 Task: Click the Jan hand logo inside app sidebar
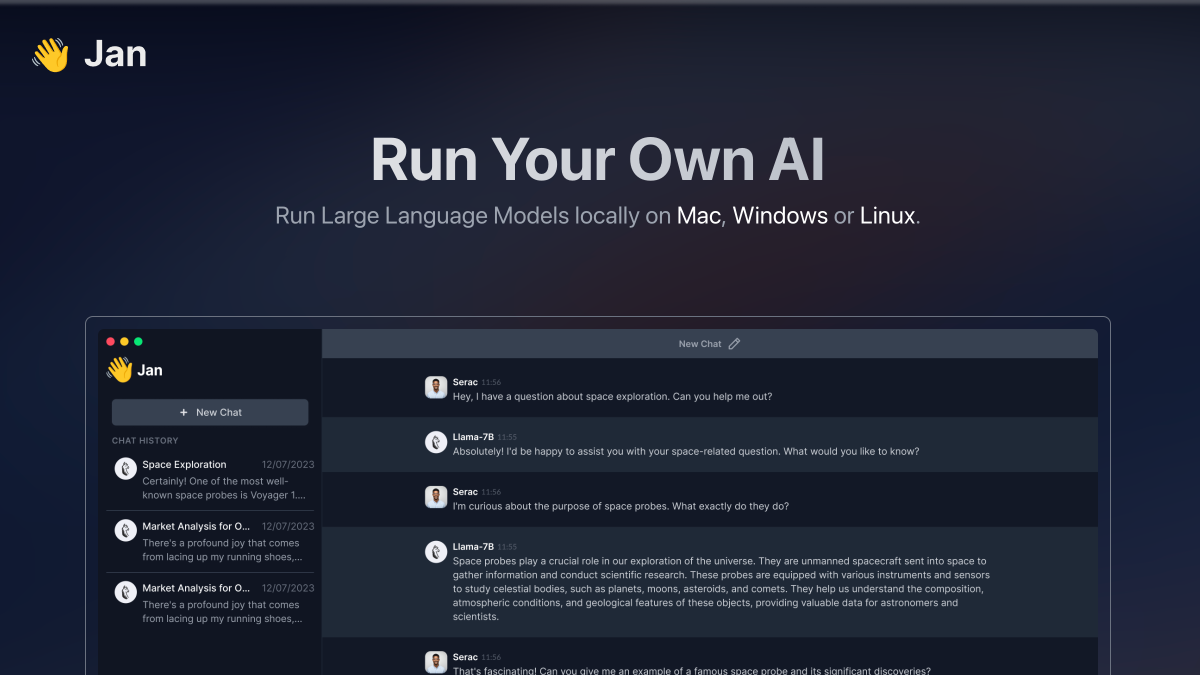[x=119, y=370]
